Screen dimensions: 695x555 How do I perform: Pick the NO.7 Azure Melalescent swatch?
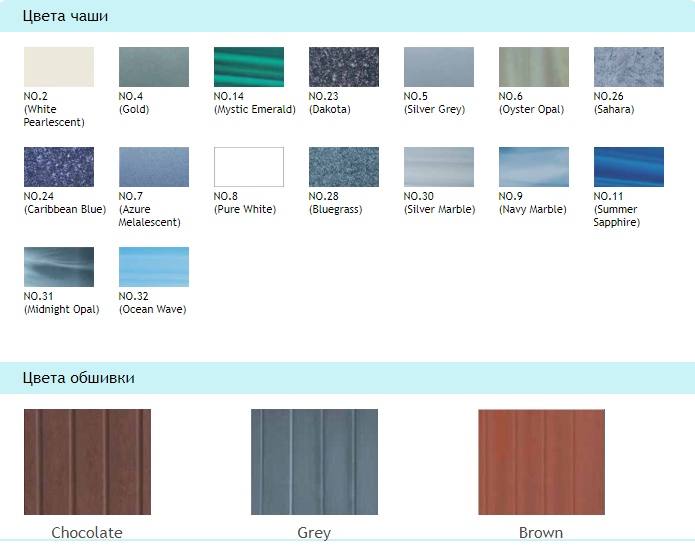pos(154,167)
